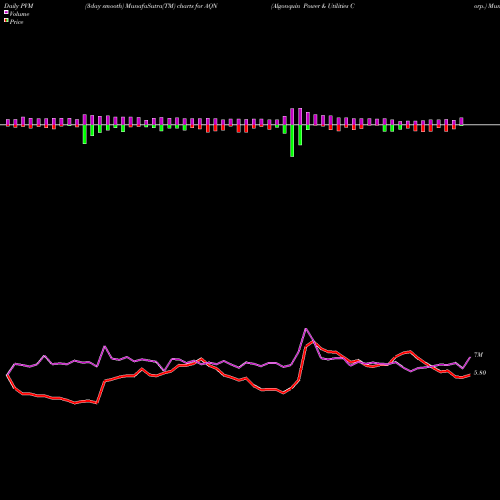Click the Algonquin Power & Utilities company name
The image size is (500, 500).
(x=313, y=6)
